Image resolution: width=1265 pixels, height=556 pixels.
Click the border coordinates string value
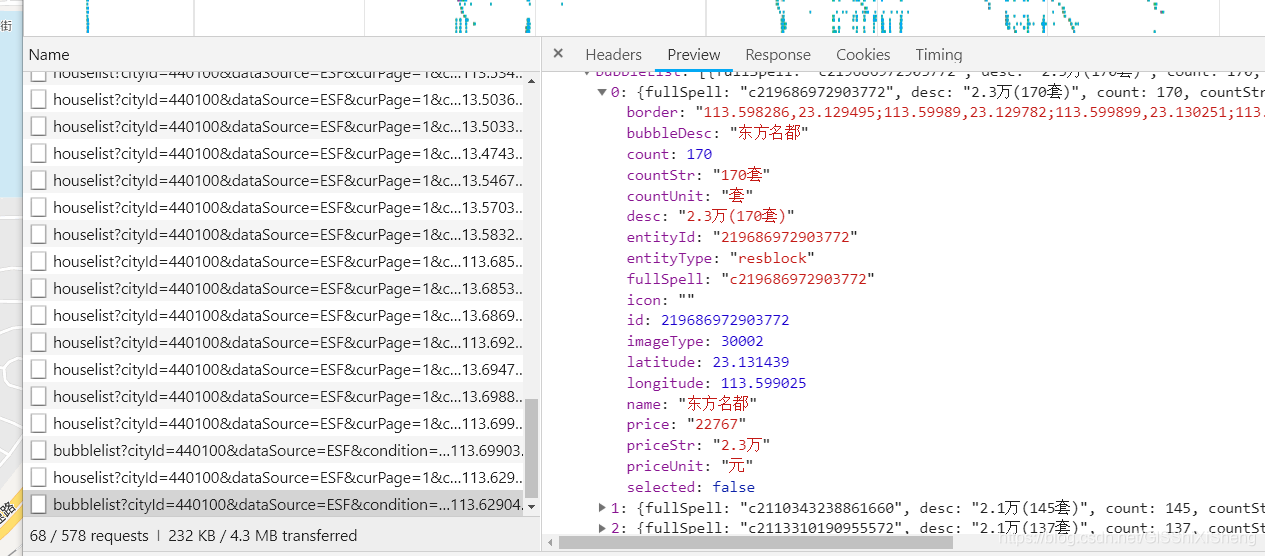tap(979, 112)
